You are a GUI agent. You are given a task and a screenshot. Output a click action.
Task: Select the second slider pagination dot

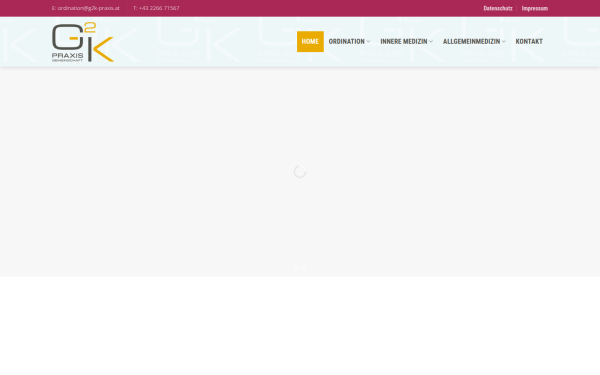pyautogui.click(x=305, y=267)
